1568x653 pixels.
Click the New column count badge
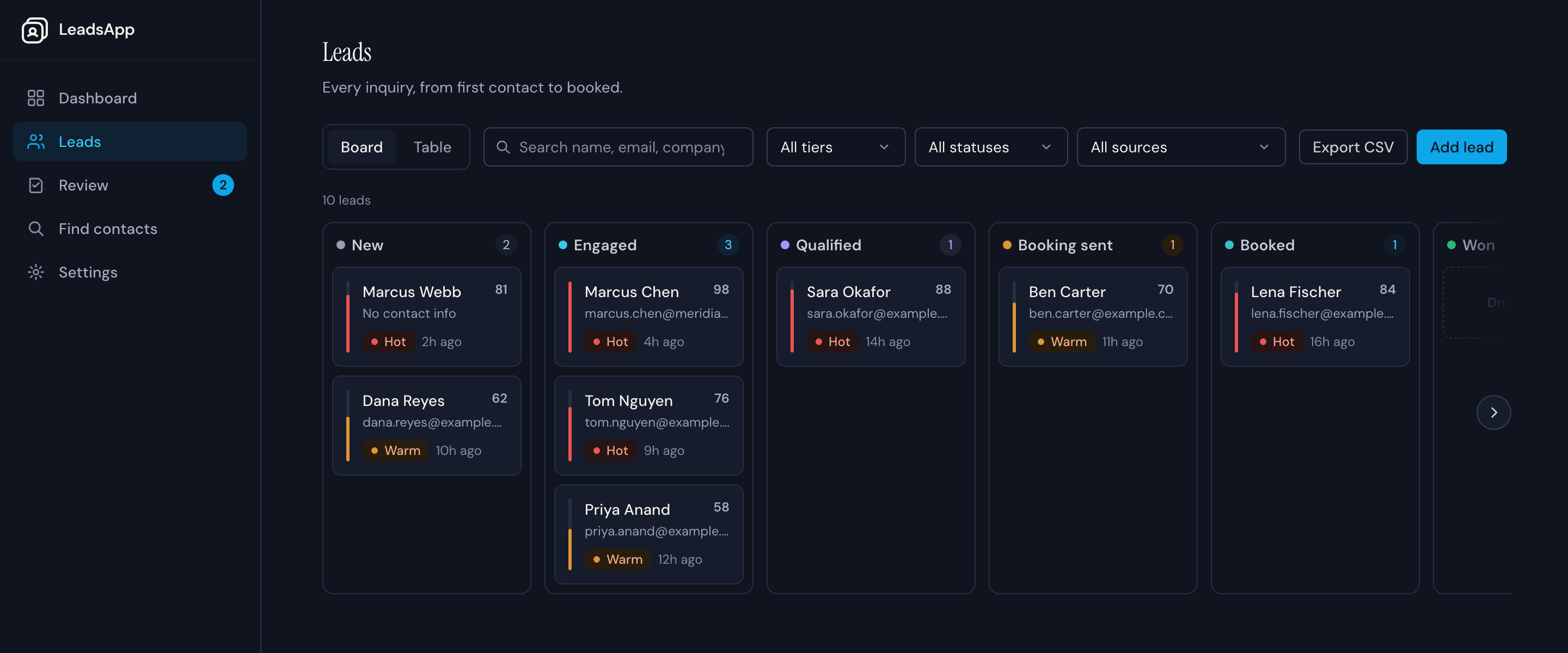[x=506, y=245]
